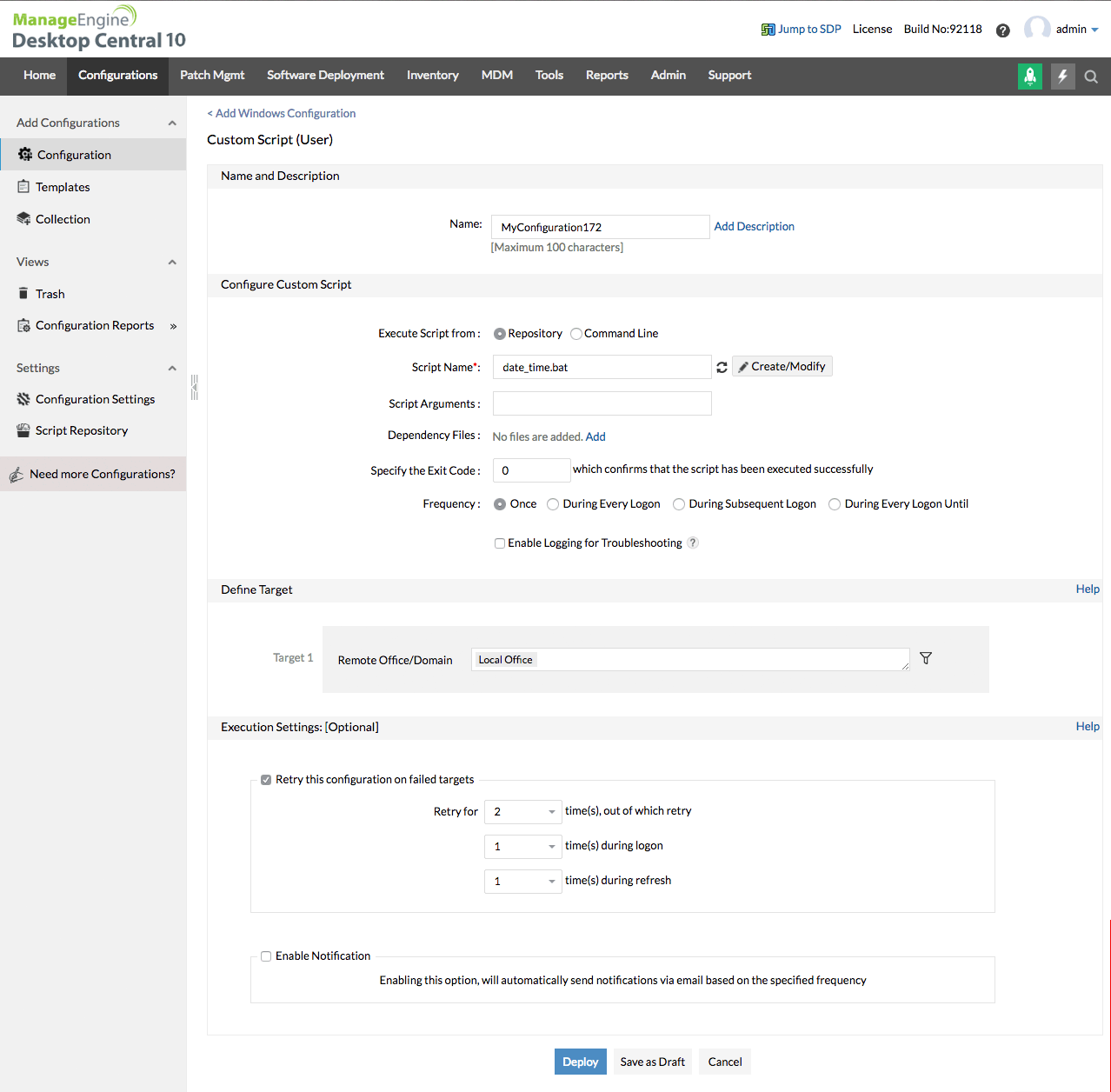Refresh the script name list icon
The image size is (1111, 1092).
click(722, 368)
